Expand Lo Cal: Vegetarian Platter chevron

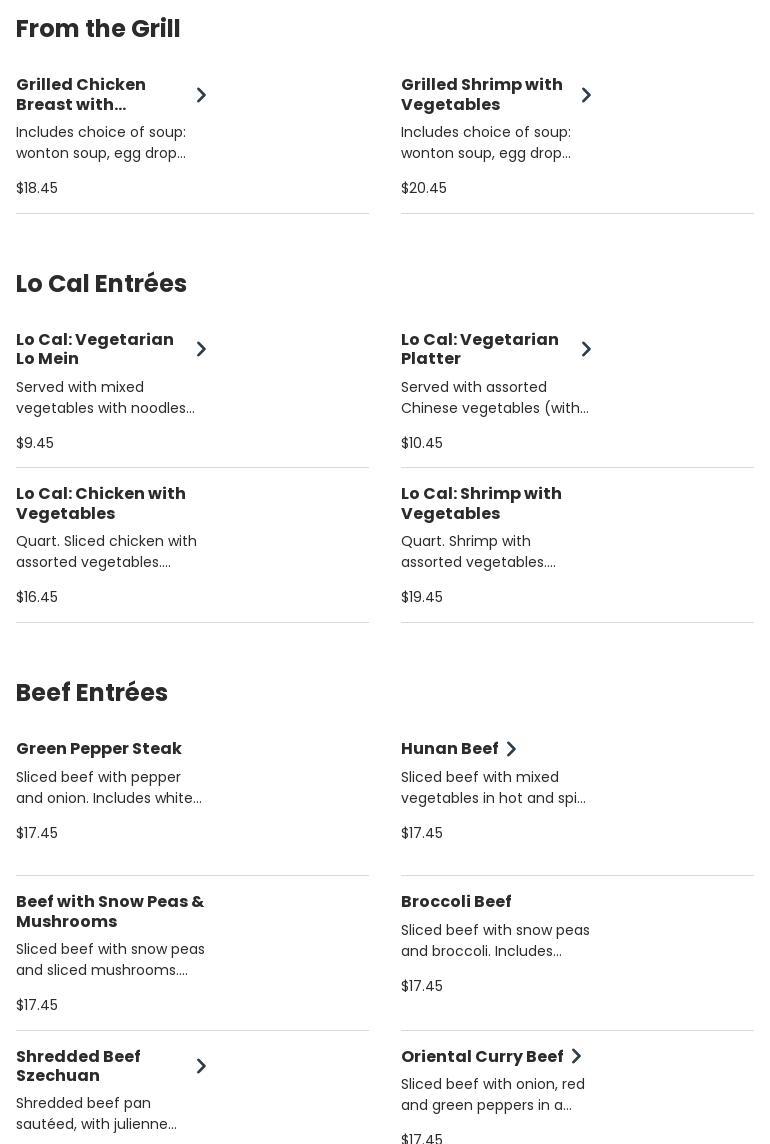(586, 349)
